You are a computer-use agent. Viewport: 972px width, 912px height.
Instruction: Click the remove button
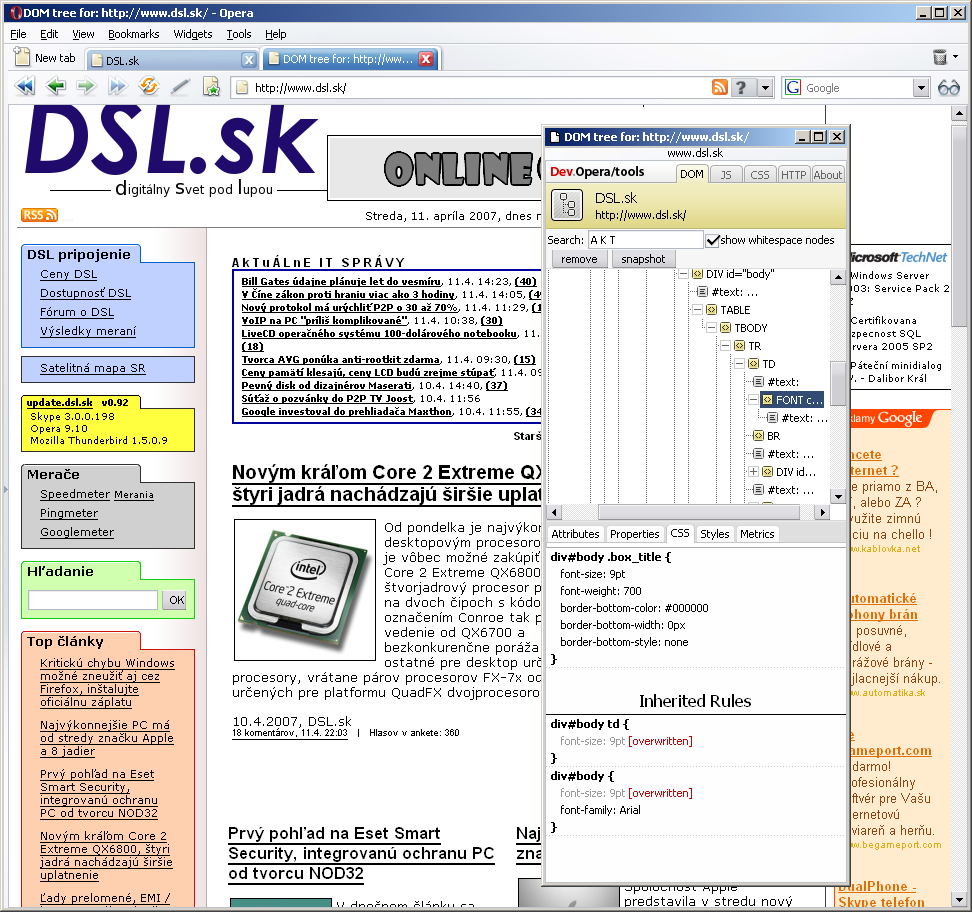click(579, 259)
